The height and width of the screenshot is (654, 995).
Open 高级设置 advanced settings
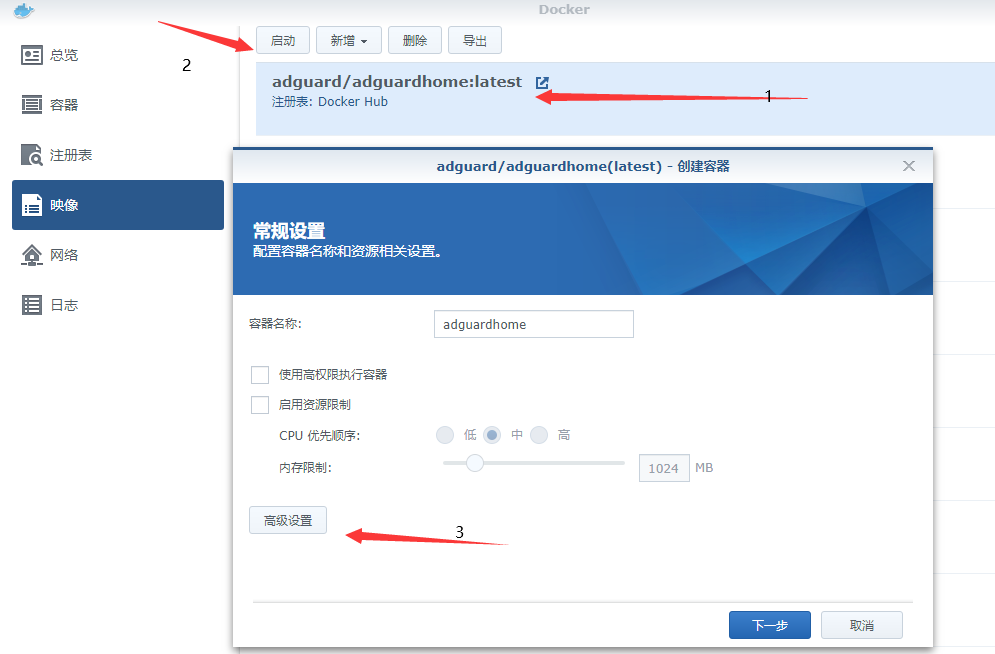pos(288,520)
